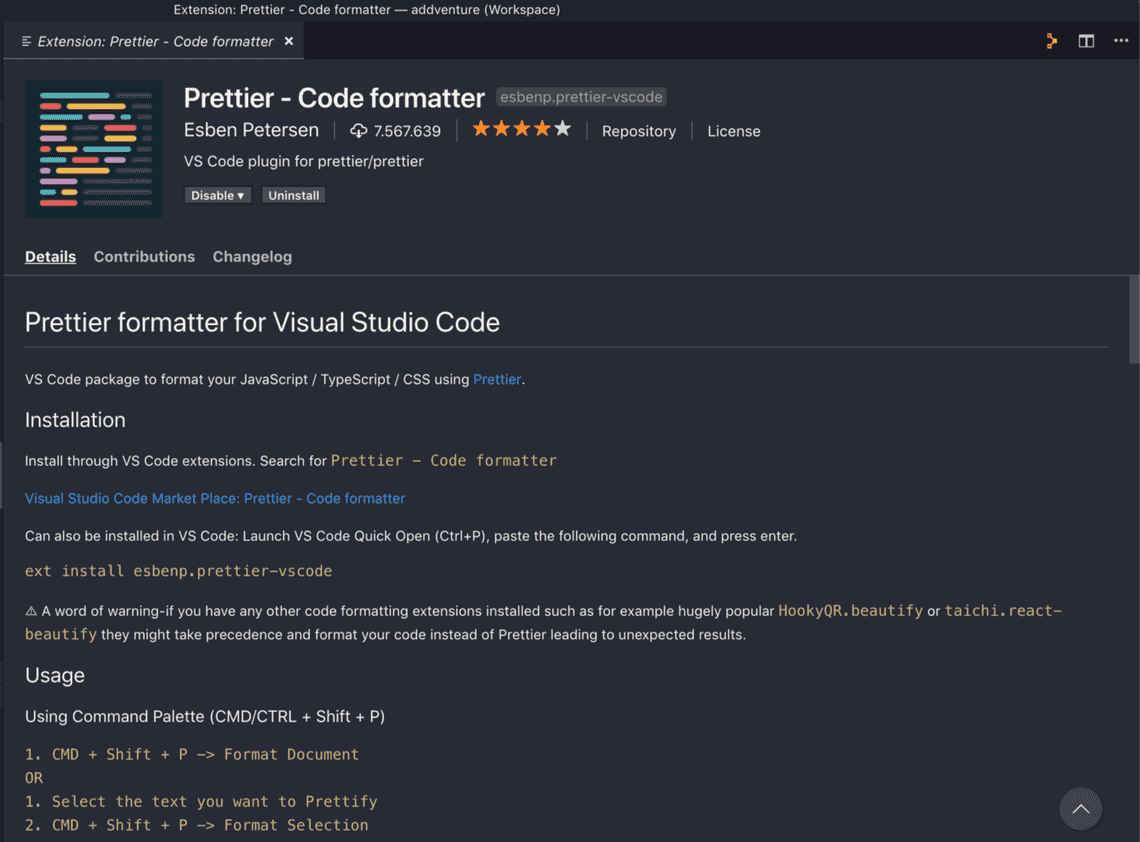Click the Uninstall button
The image size is (1140, 842).
pos(294,195)
